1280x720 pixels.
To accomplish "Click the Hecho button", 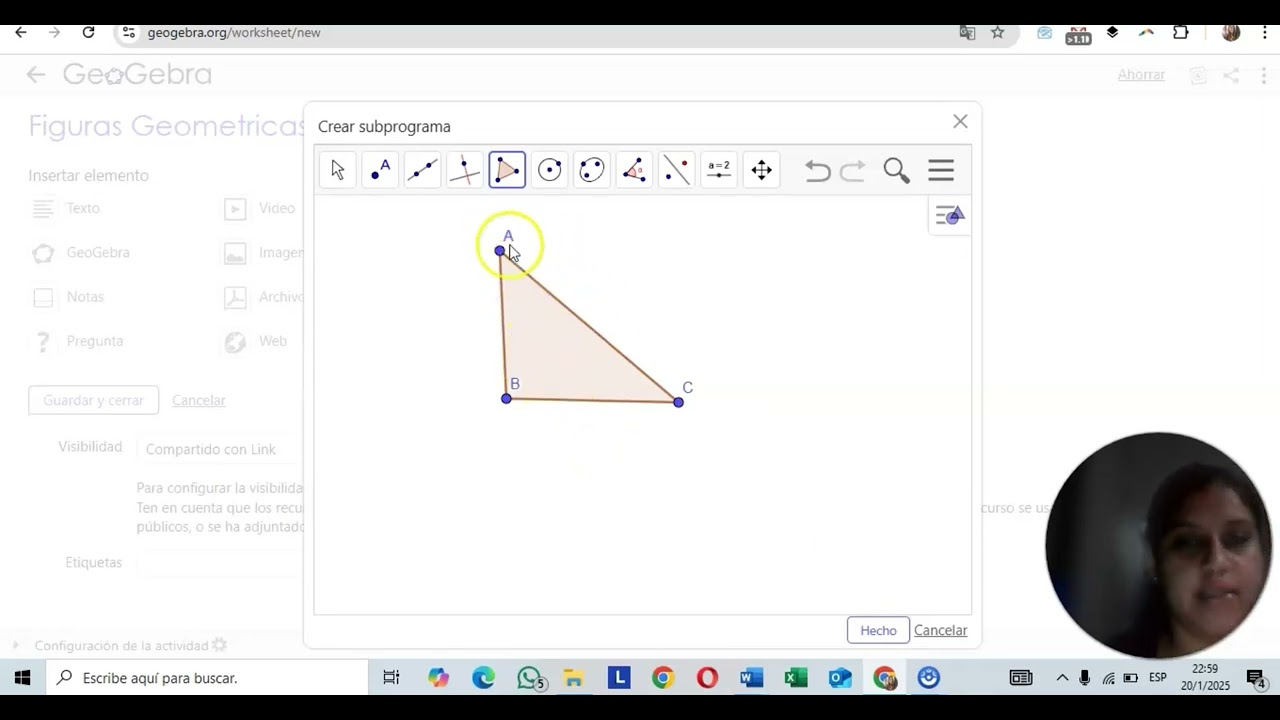I will (878, 630).
